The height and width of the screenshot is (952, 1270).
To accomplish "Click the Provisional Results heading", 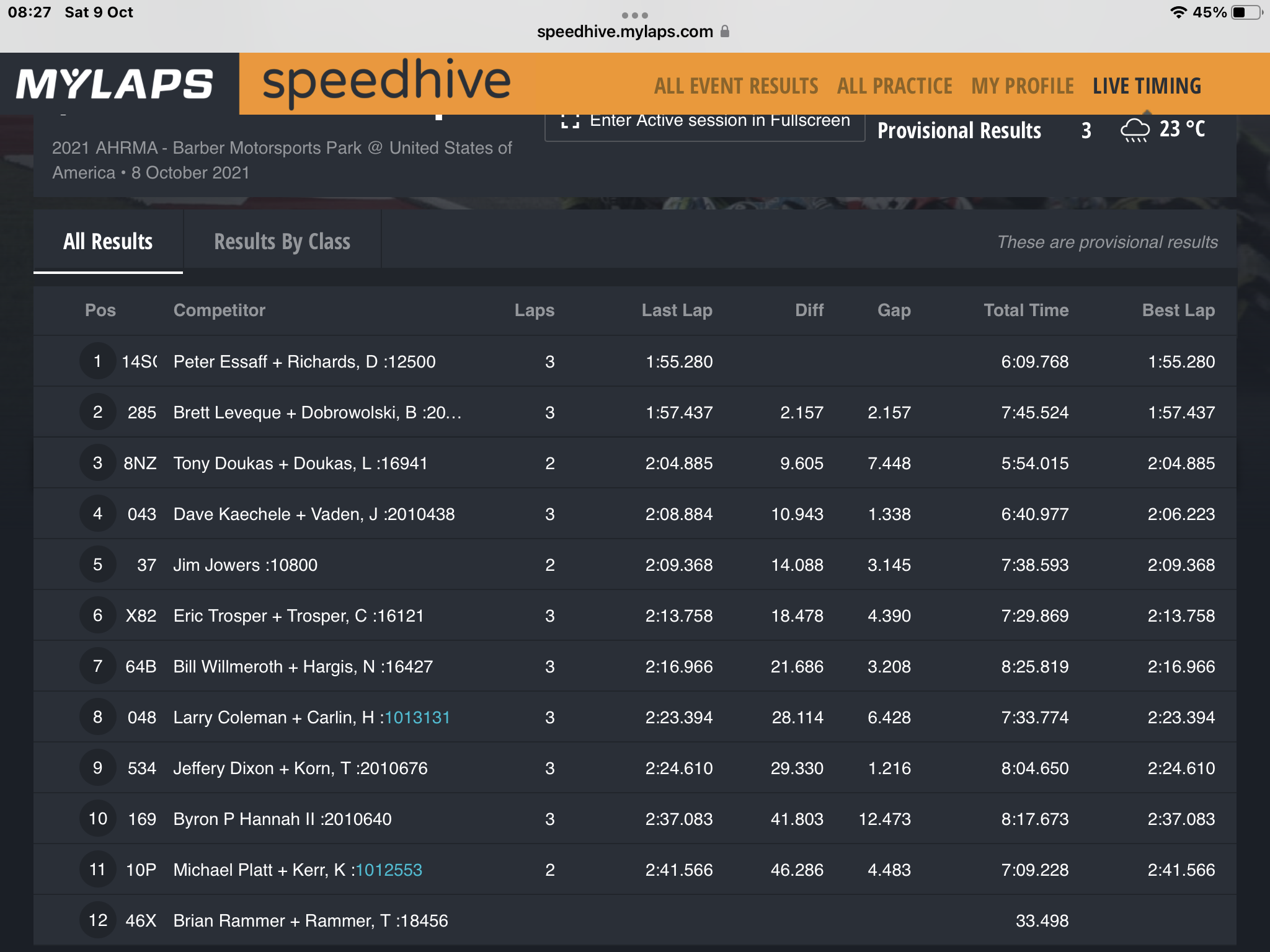I will click(959, 131).
